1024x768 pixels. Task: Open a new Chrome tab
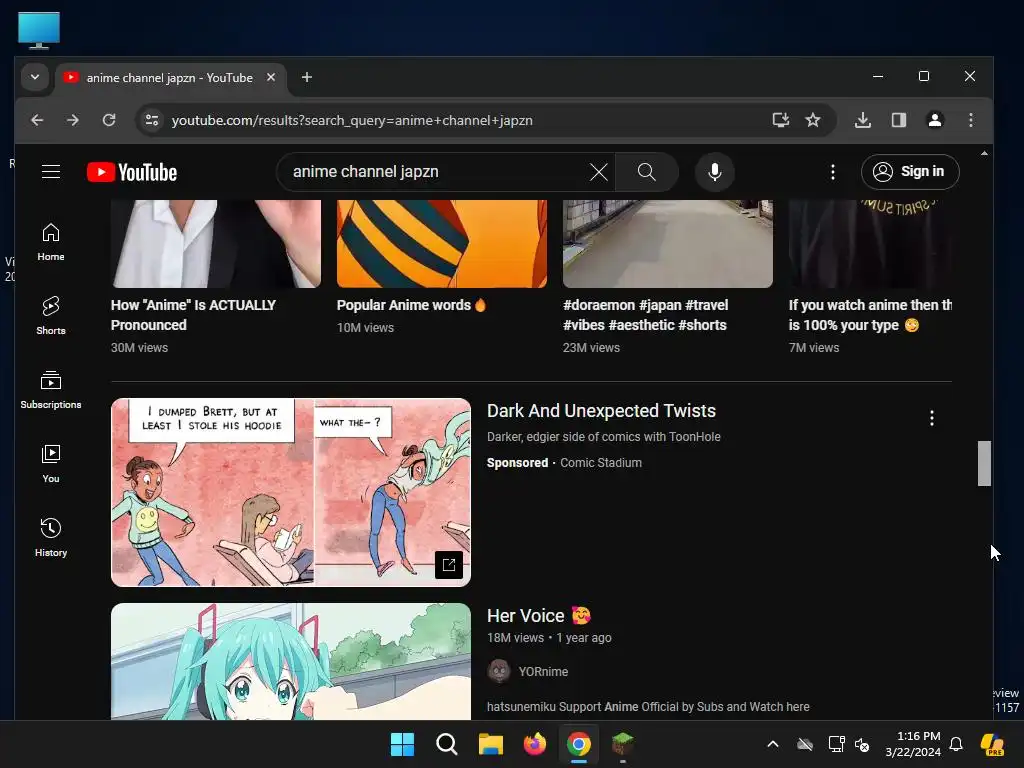[x=306, y=77]
